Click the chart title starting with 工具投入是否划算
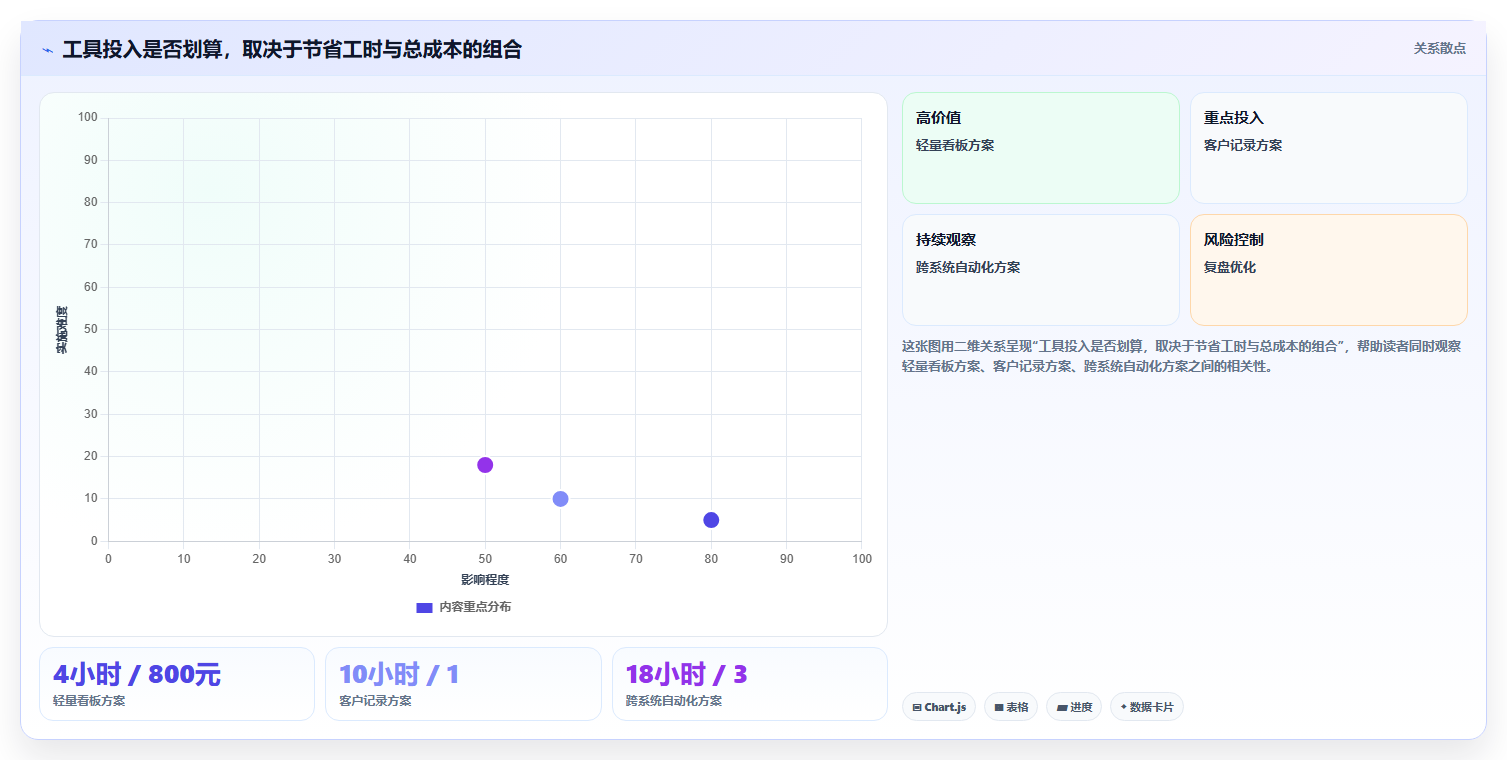This screenshot has height=760, width=1507. pos(292,49)
